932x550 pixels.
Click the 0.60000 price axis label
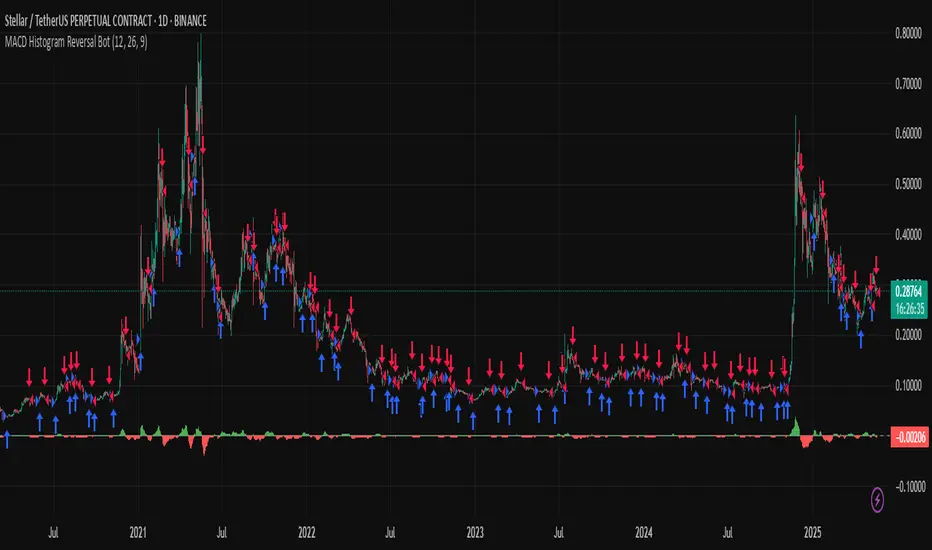pos(908,134)
